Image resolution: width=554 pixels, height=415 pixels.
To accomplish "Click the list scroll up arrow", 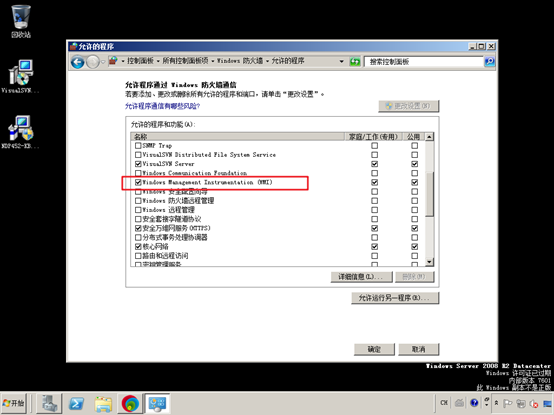I will tap(429, 137).
